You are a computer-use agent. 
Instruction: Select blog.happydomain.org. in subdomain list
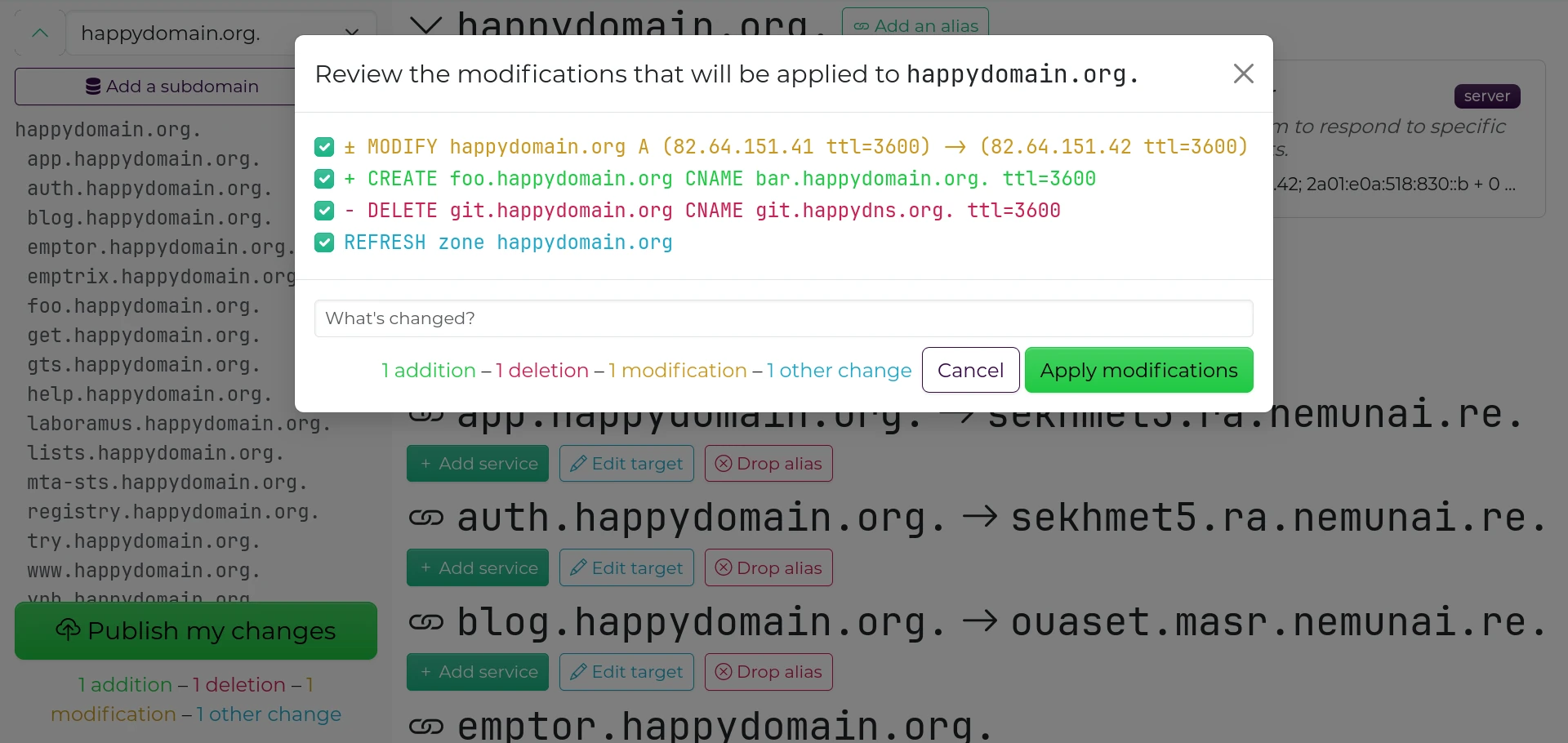[x=149, y=218]
